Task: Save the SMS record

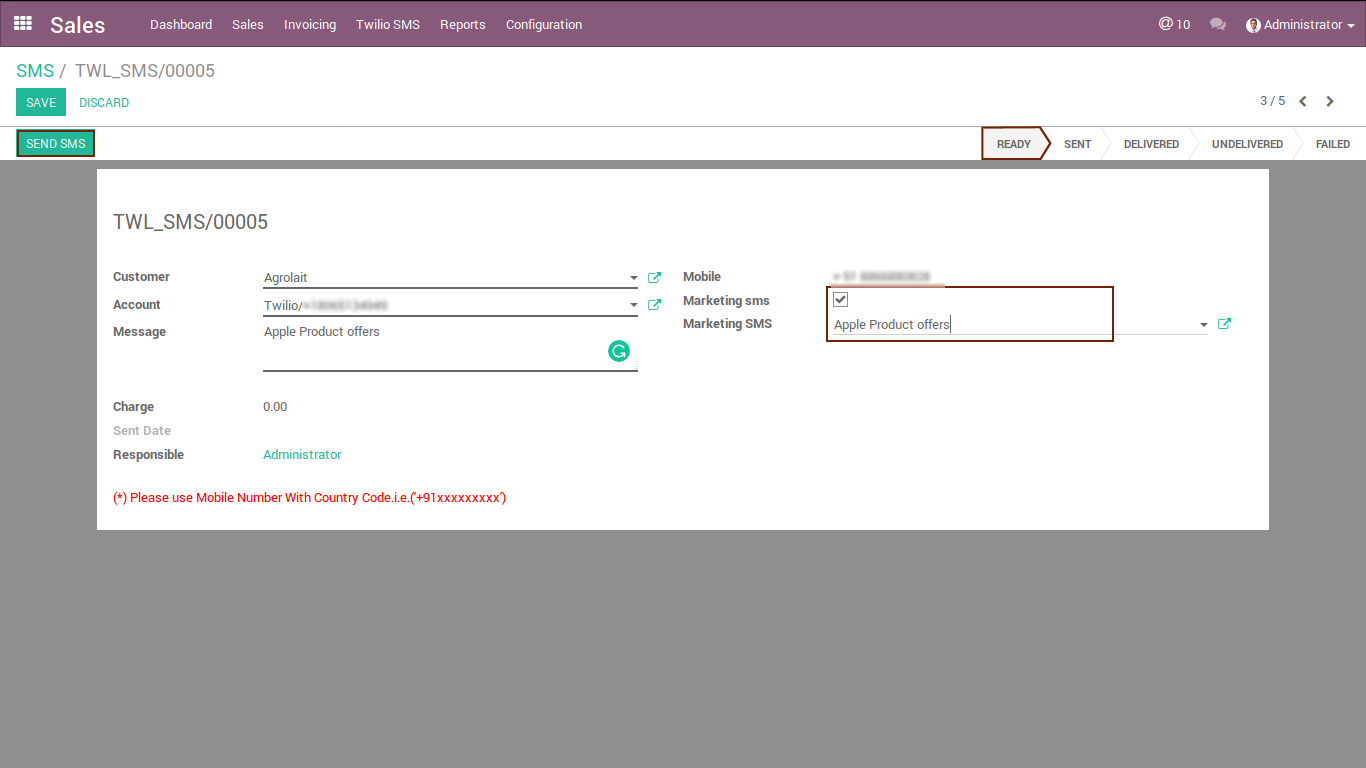Action: point(41,102)
